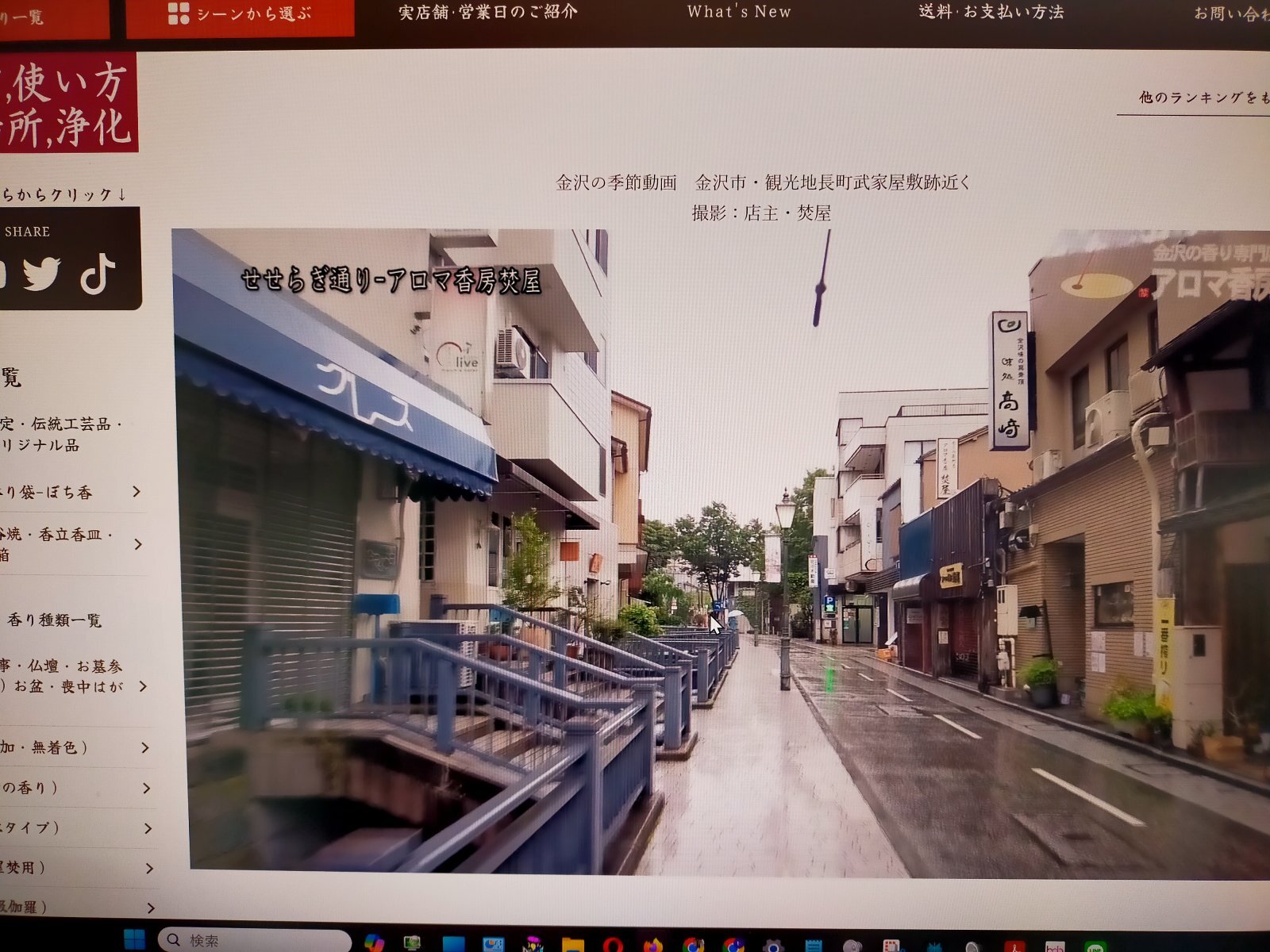Open the TikTok share icon
Screen dimensions: 1270x952
pos(98,275)
